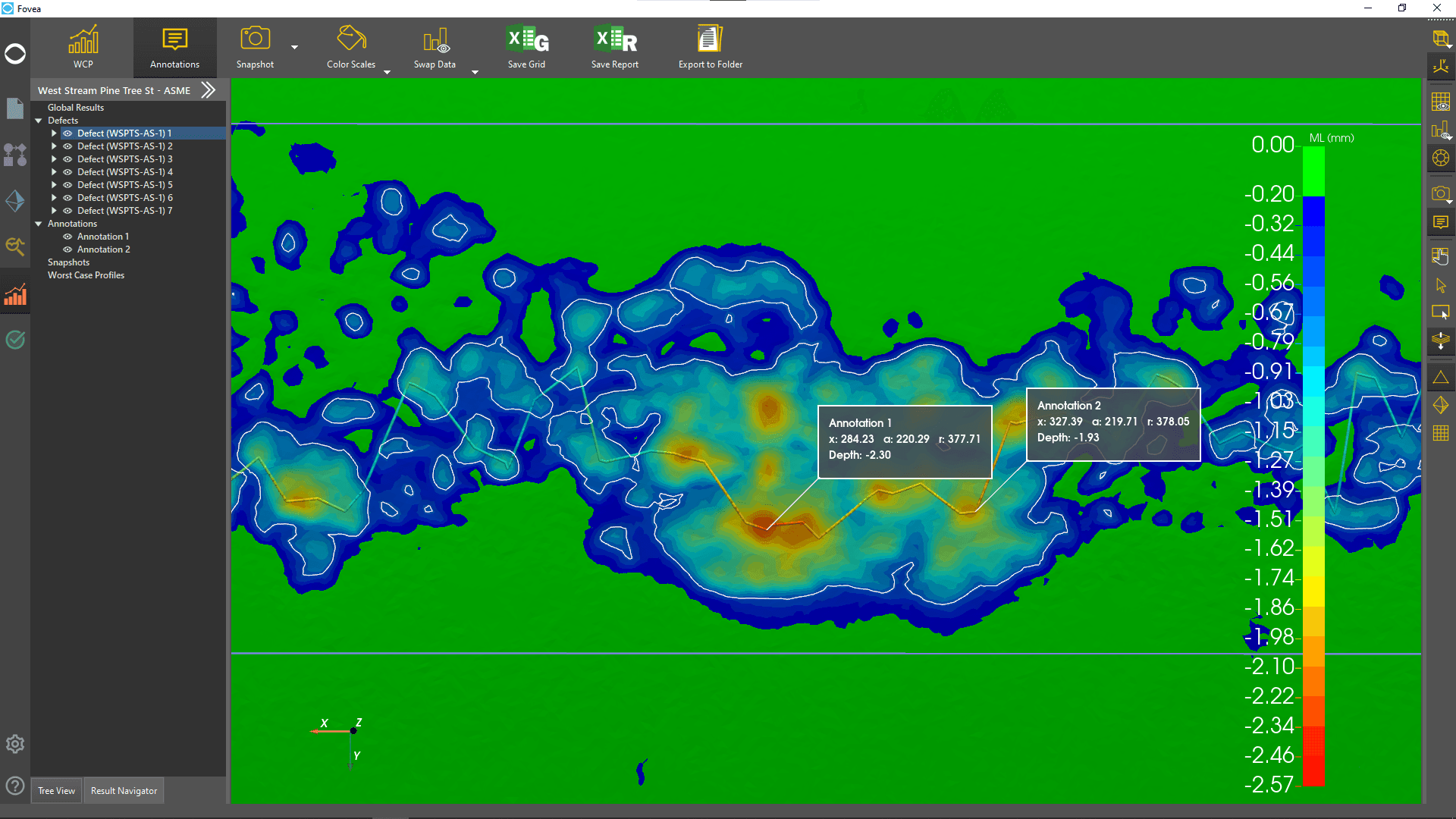Screen dimensions: 1456x819
Task: Click the wireframe polyhedron icon
Action: pyautogui.click(x=1441, y=406)
